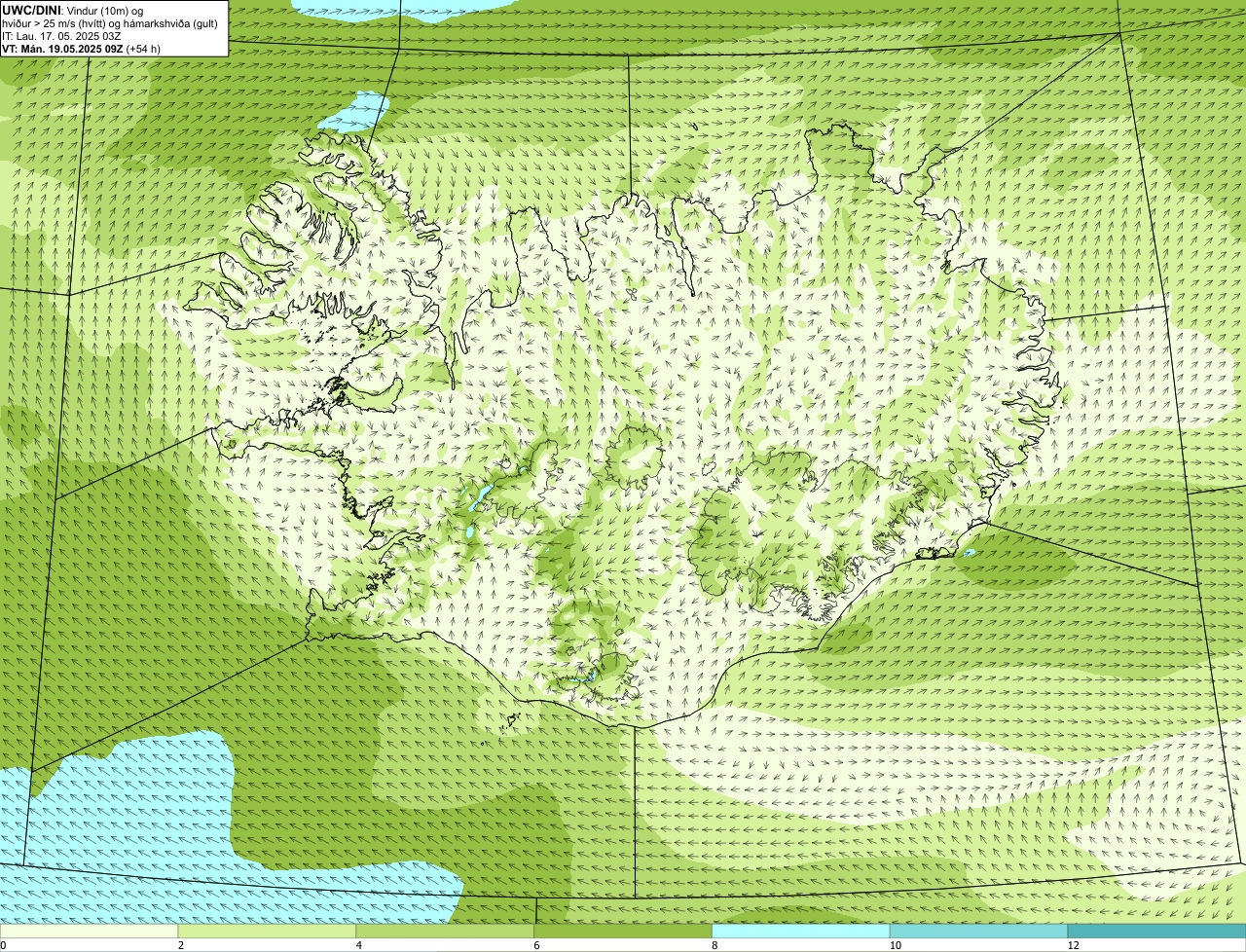Click the teal 10–12 color scale segment
This screenshot has width=1246, height=952.
point(978,931)
